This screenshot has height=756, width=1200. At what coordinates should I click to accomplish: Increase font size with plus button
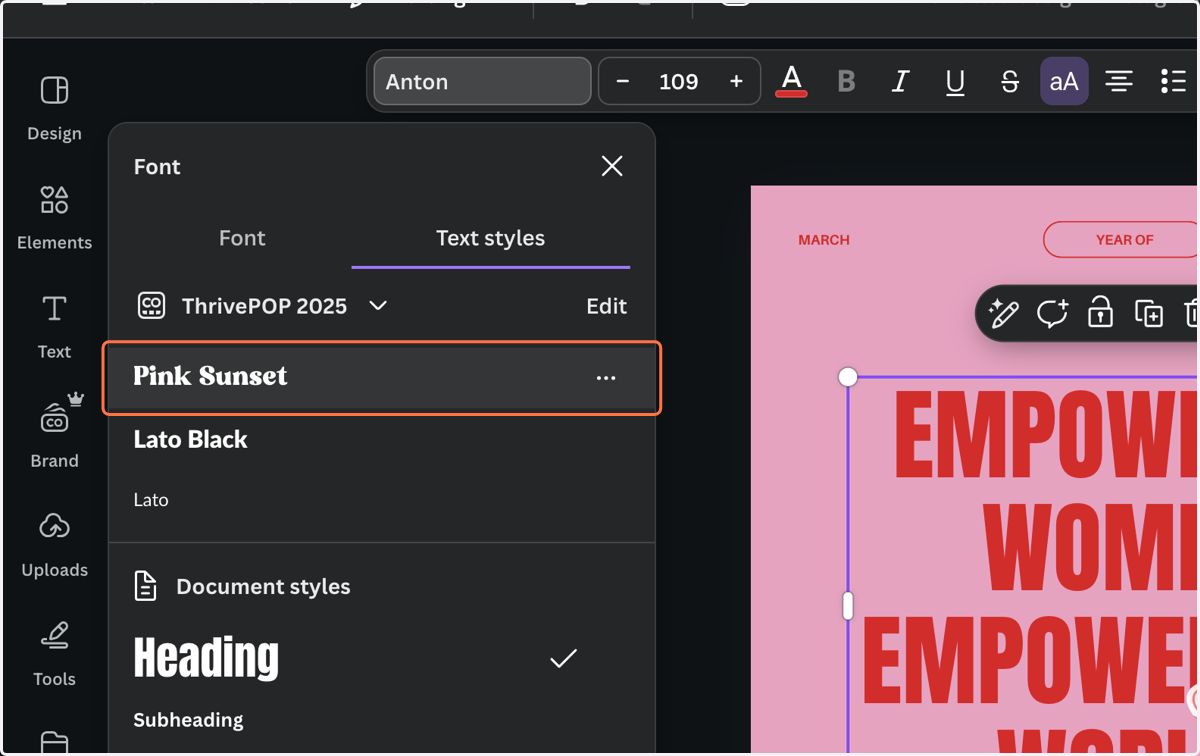pos(736,82)
